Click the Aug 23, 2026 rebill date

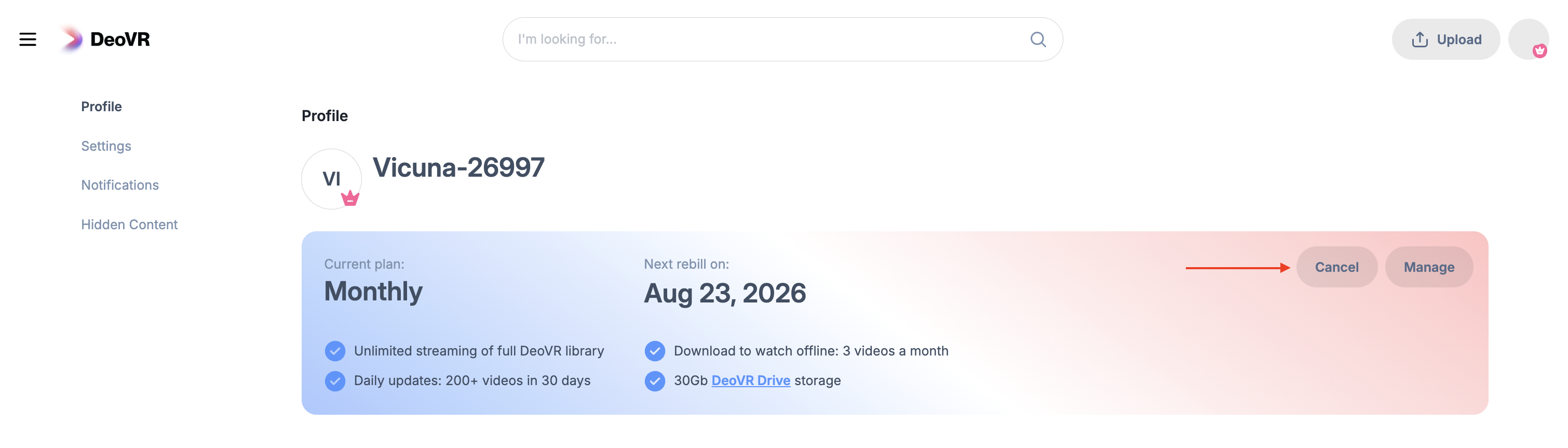tap(725, 293)
